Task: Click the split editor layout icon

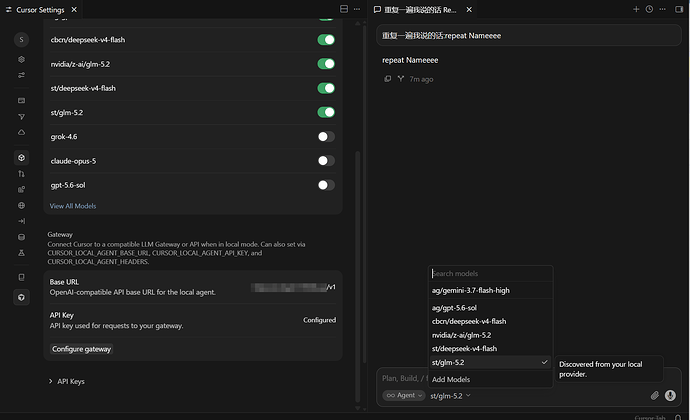Action: pyautogui.click(x=344, y=9)
